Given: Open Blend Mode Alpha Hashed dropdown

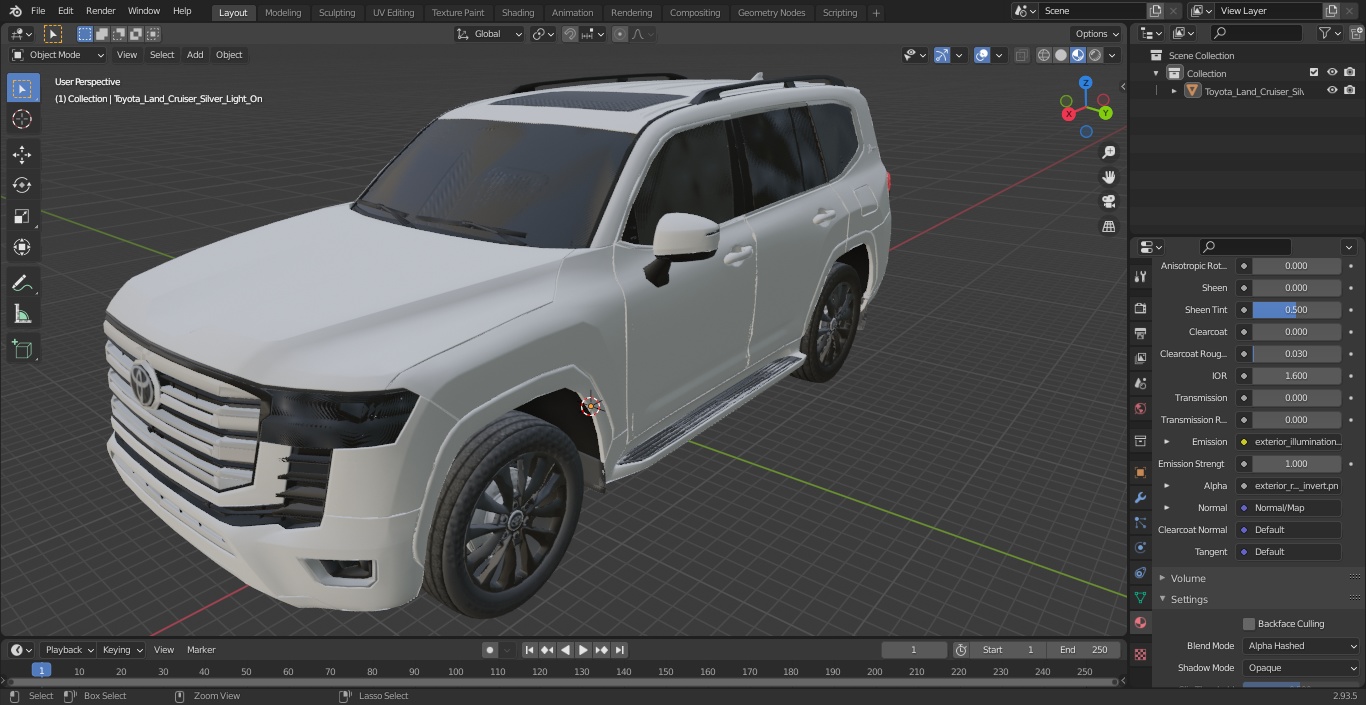Looking at the screenshot, I should [x=1301, y=646].
